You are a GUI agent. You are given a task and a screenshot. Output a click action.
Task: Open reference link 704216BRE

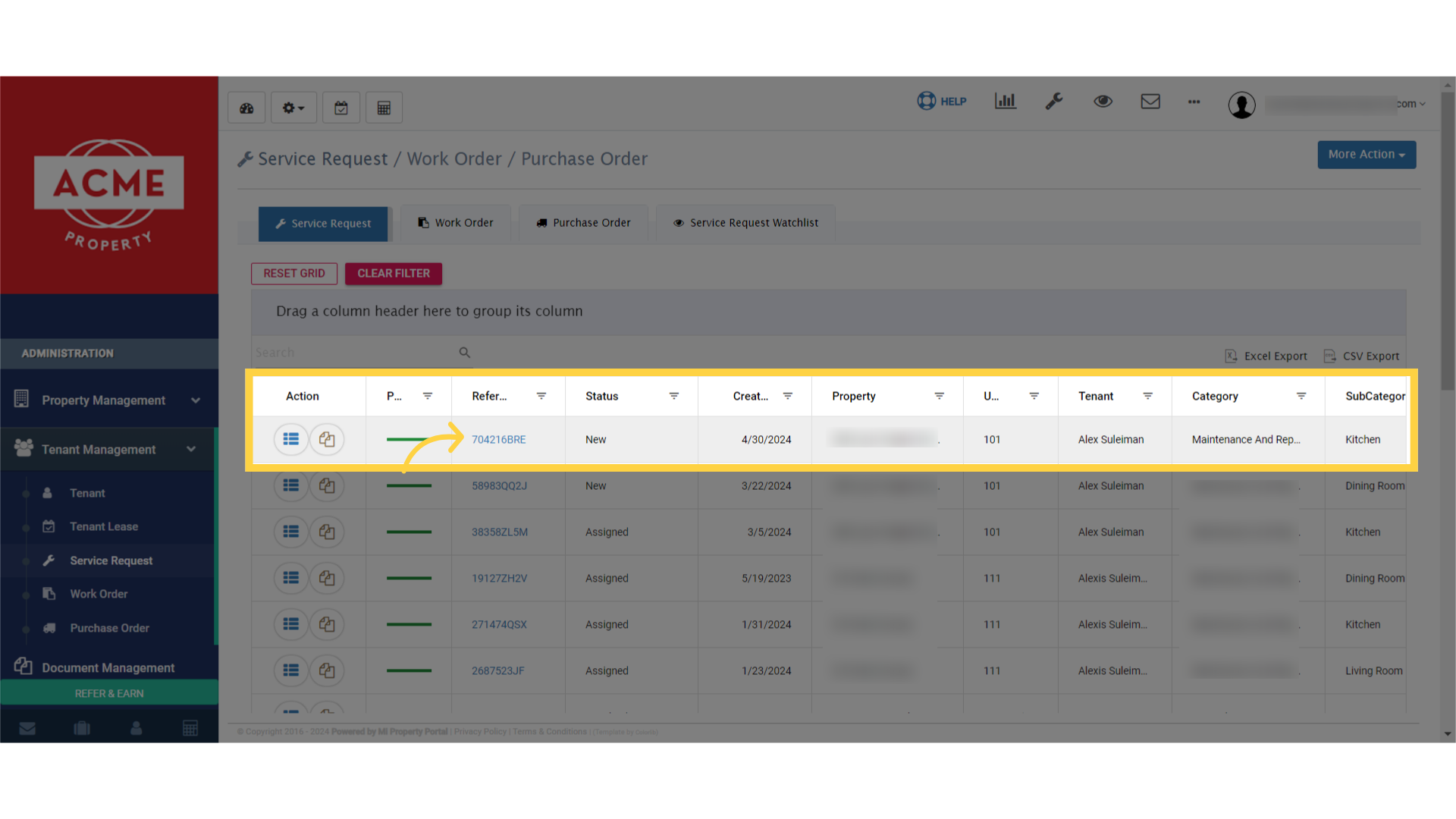498,439
